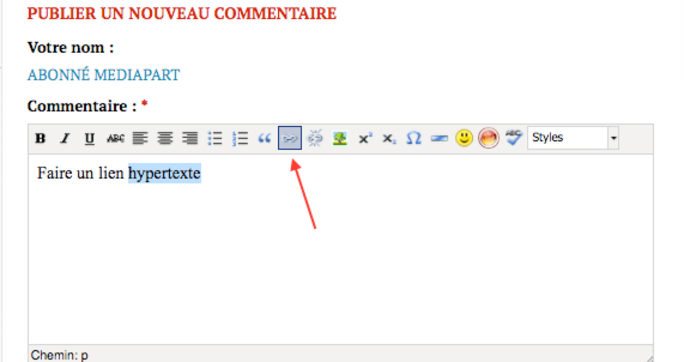
Task: Insert an image with the tree icon
Action: [x=339, y=138]
